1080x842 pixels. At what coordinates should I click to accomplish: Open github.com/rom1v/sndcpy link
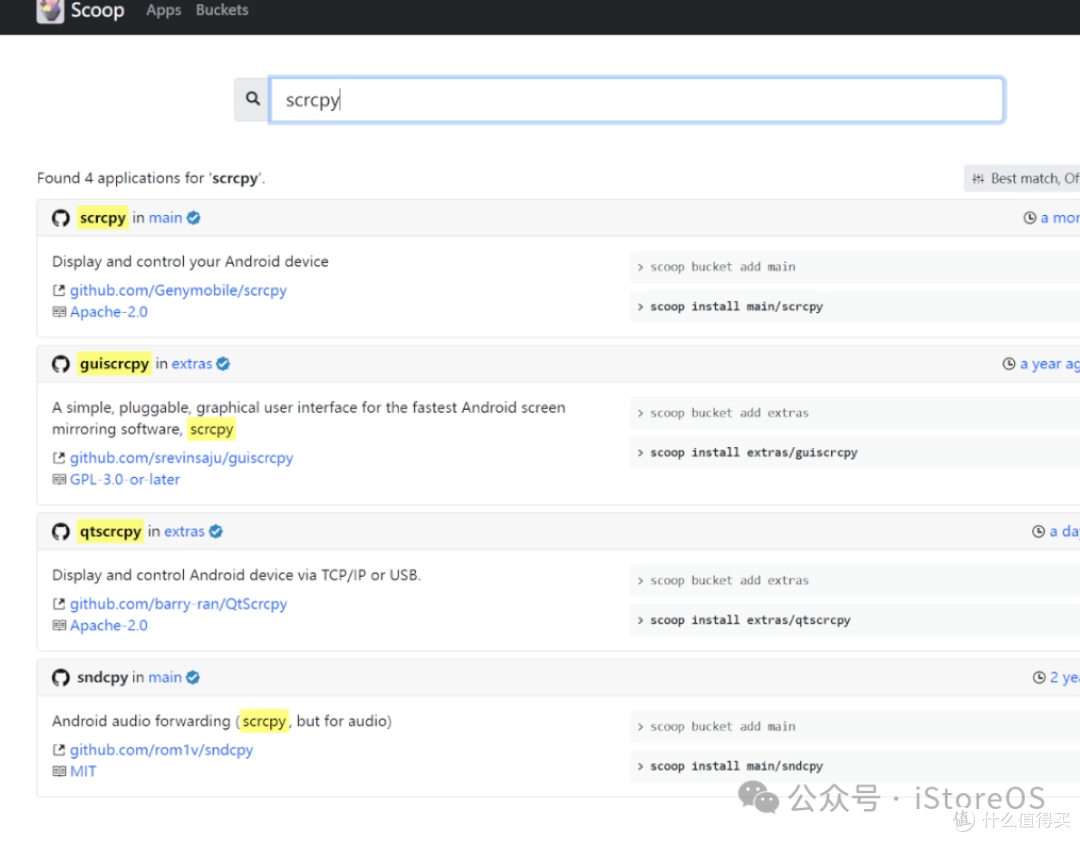pos(161,750)
